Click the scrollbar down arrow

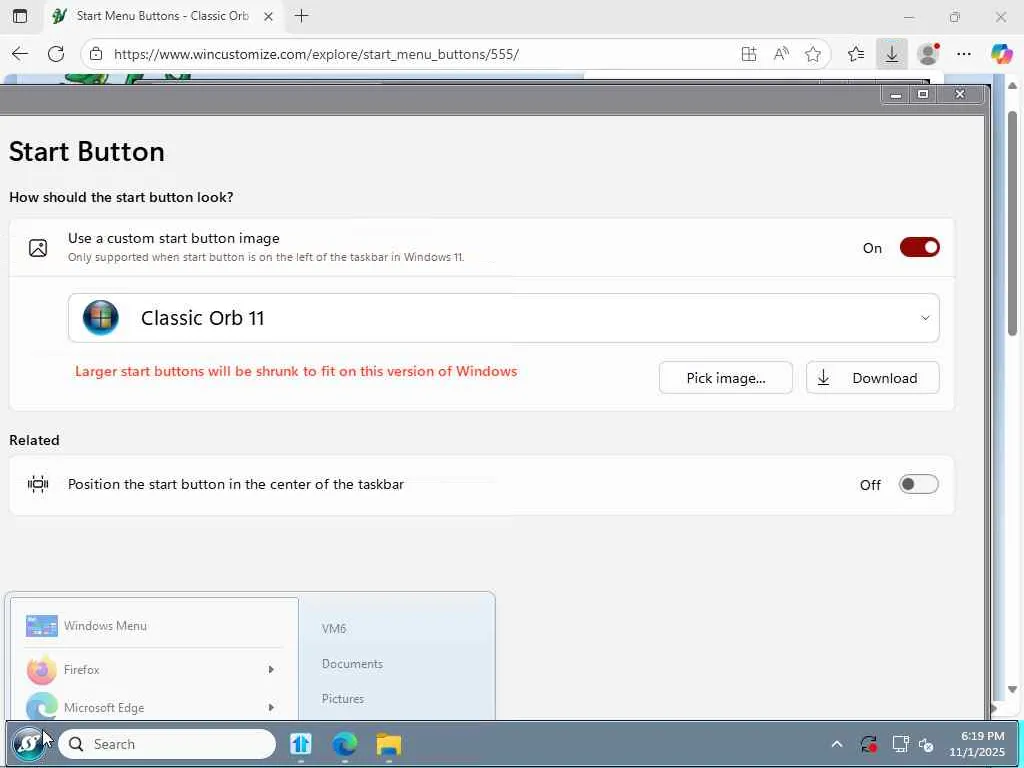point(1012,690)
